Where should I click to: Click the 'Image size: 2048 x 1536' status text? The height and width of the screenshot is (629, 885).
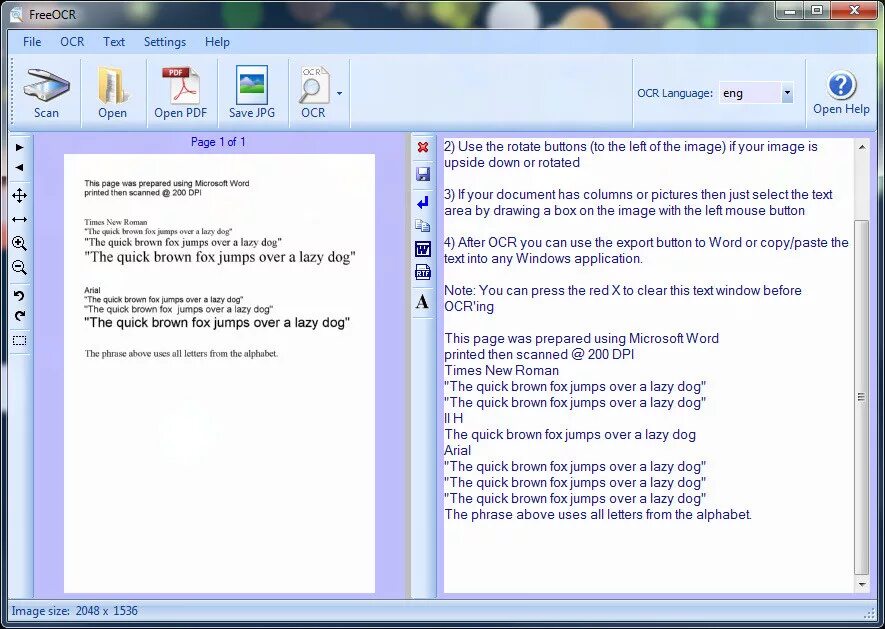[x=75, y=611]
